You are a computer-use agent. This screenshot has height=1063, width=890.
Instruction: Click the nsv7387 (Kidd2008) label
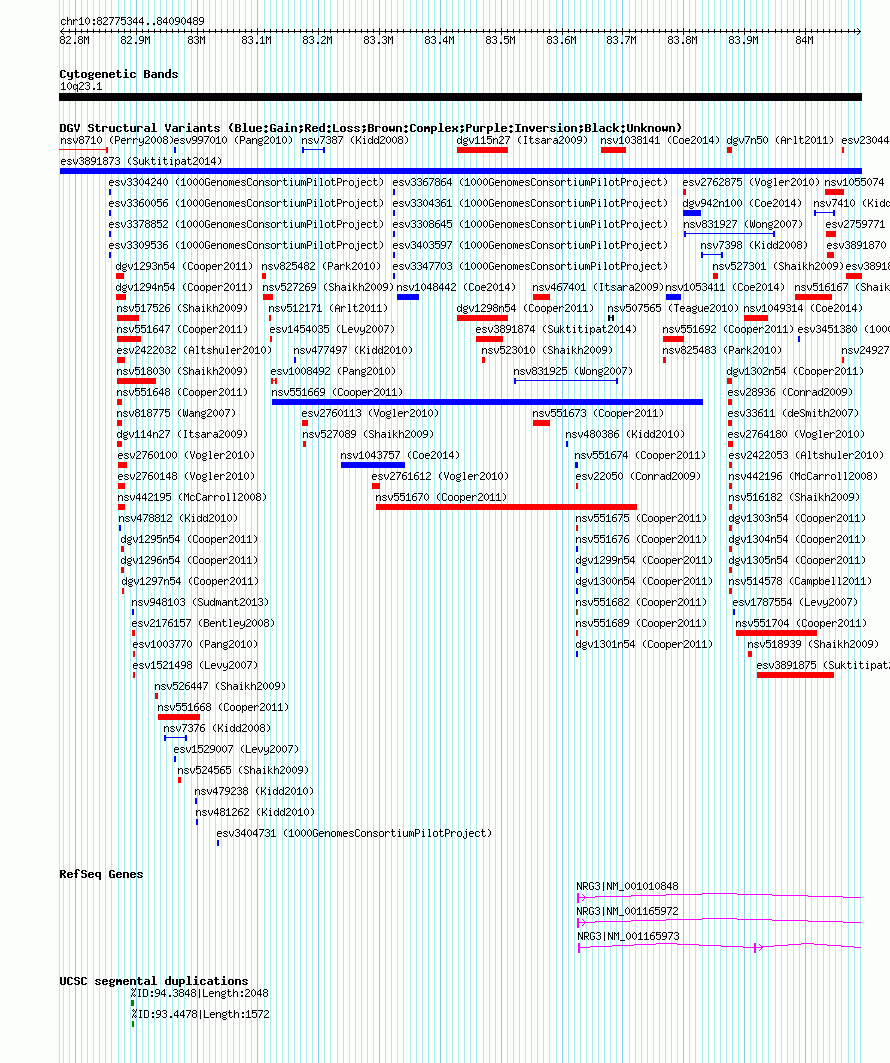coord(355,140)
